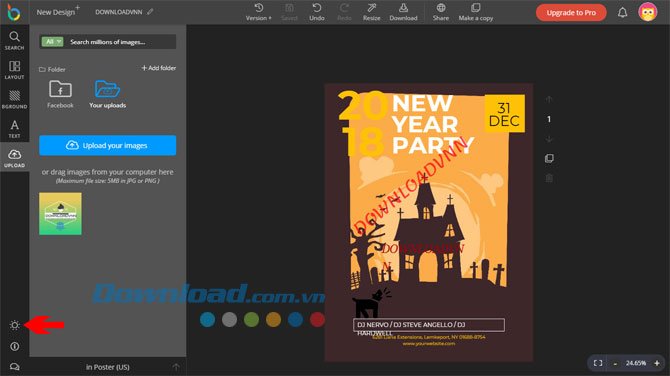
Task: Open the Resize tool
Action: 371,12
